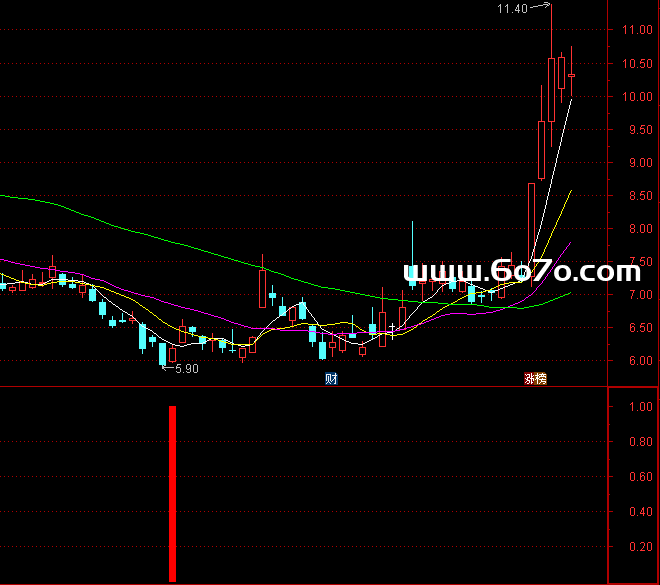Click the www.6o7o.com watermark link
The image size is (660, 585).
pos(521,271)
